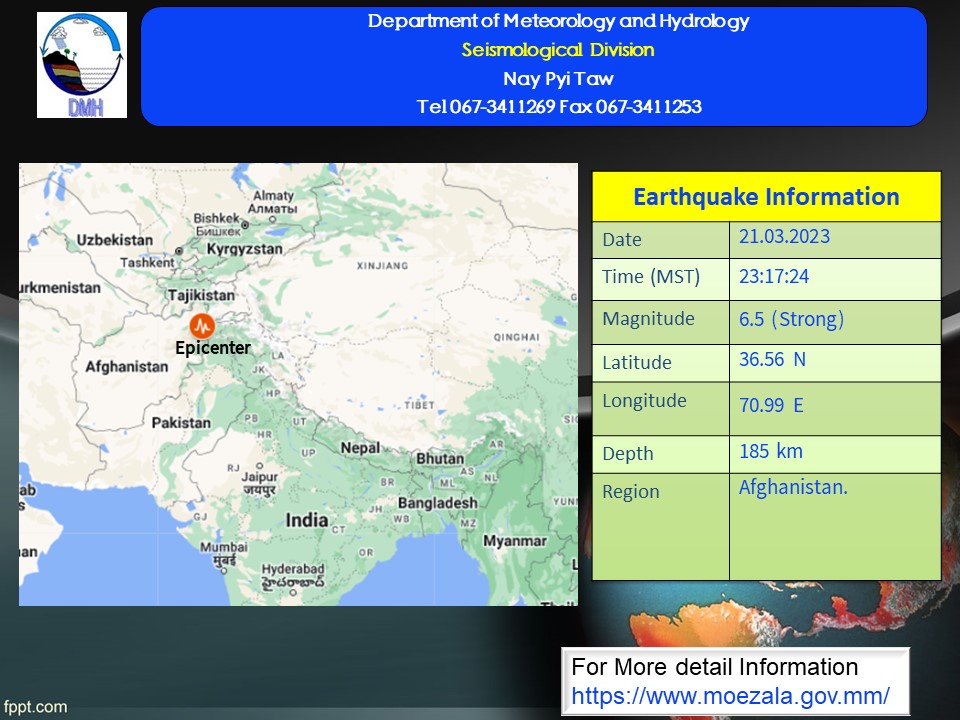
Task: Click the date value "21.03.2023"
Action: (x=784, y=236)
